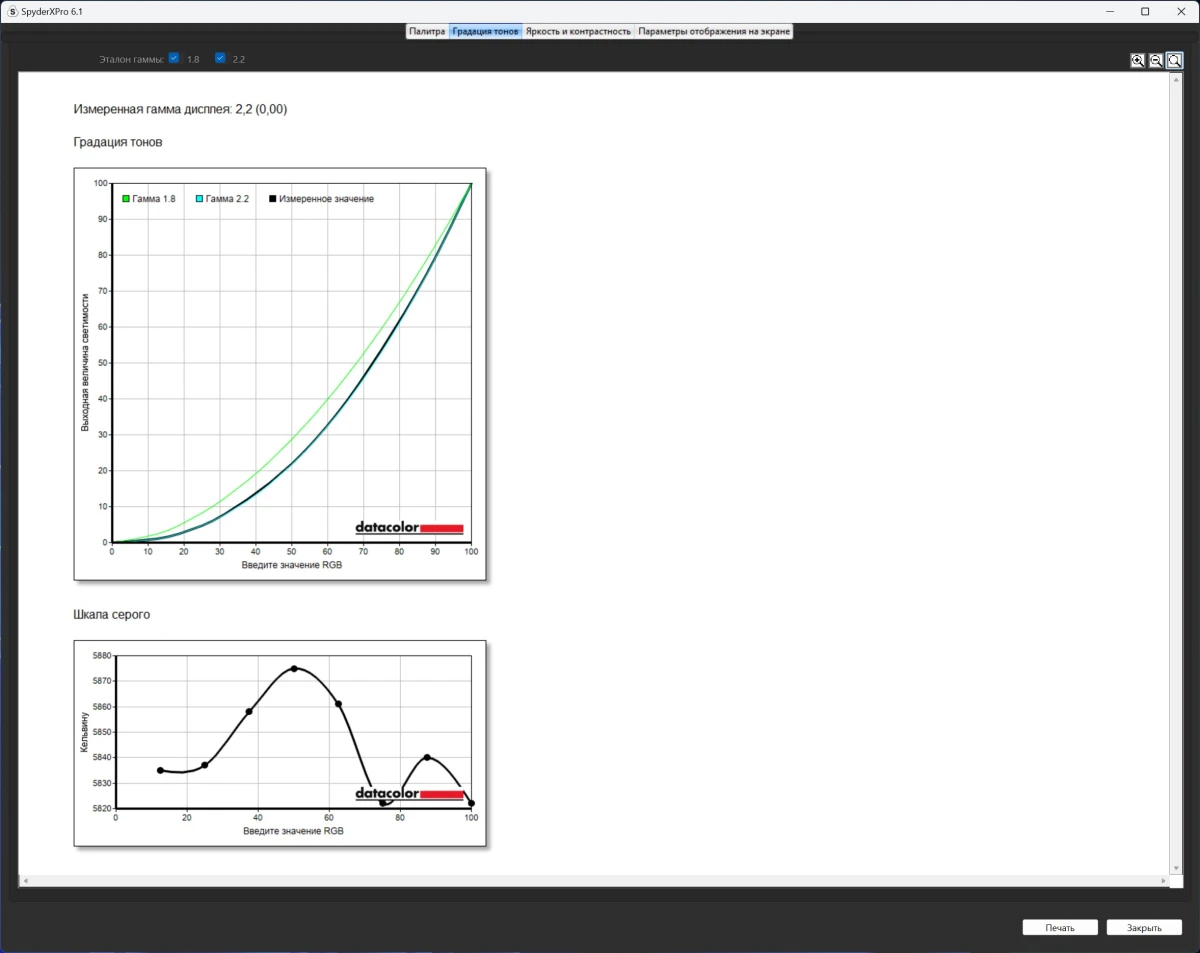
Task: Click the Шкала серого heading
Action: click(x=112, y=614)
